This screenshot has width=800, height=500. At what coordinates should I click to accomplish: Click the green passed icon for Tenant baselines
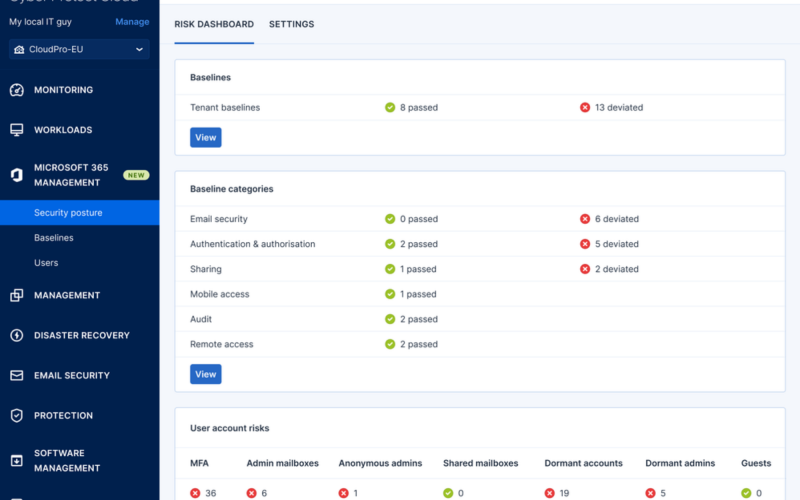(x=390, y=107)
